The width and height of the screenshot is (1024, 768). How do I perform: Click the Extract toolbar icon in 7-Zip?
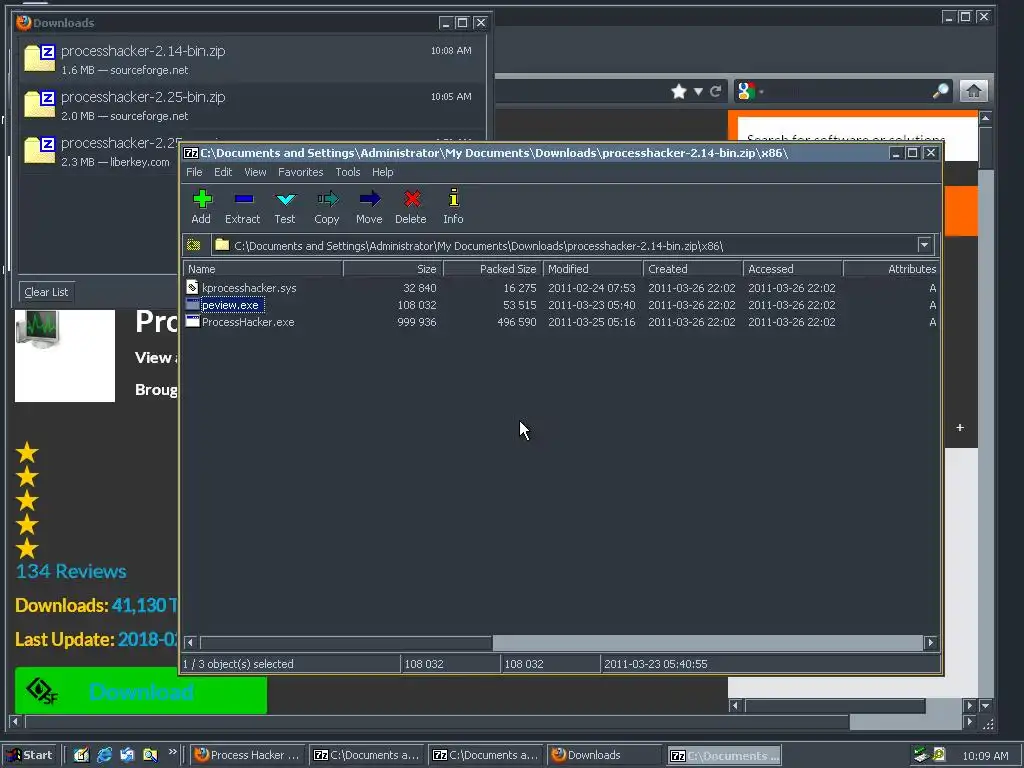coord(244,199)
